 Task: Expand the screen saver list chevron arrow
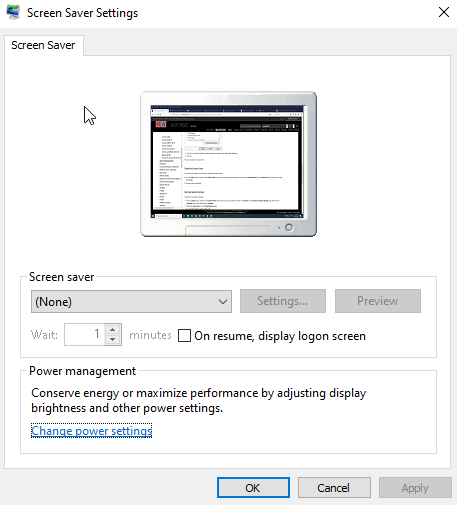[223, 302]
